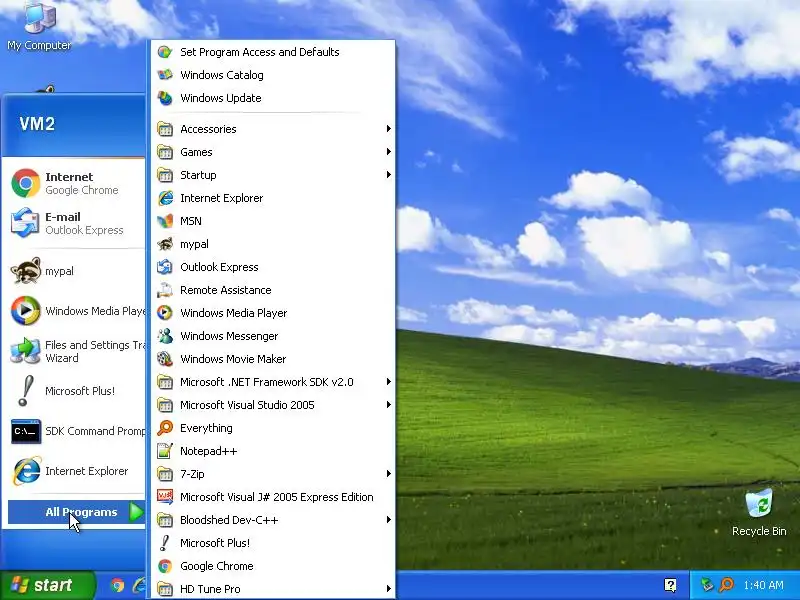Click the Everything text label
The width and height of the screenshot is (800, 600).
(x=206, y=428)
